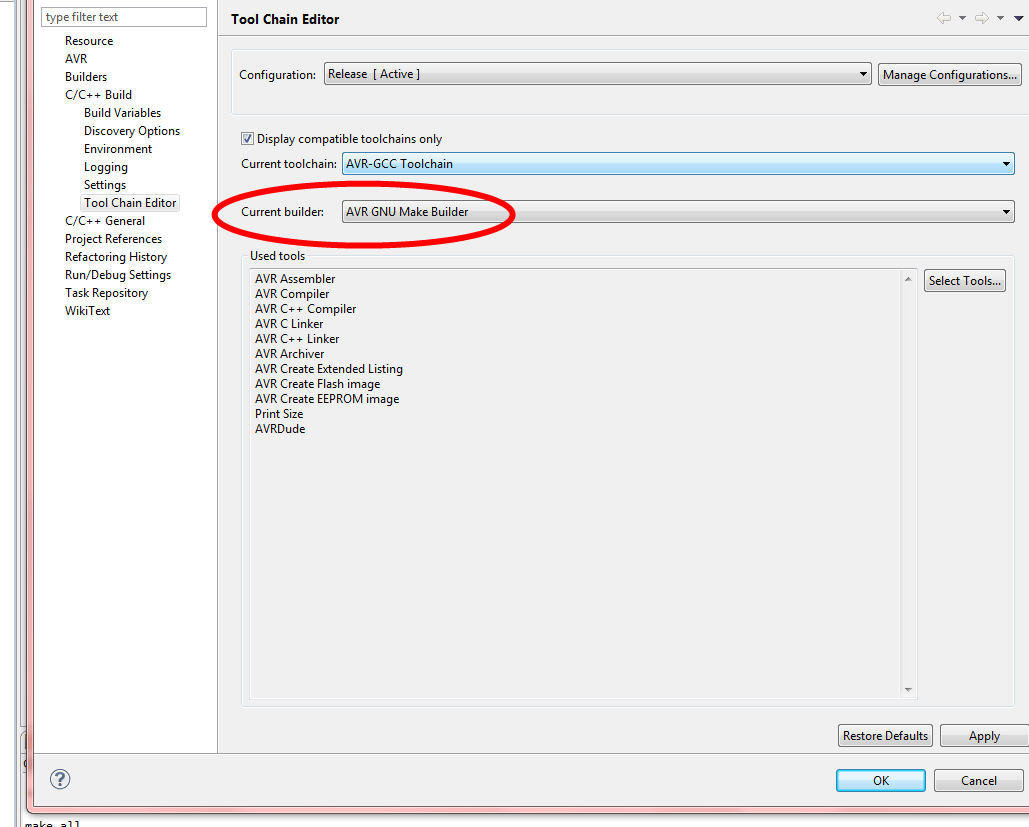This screenshot has width=1029, height=827.
Task: Click the help question mark icon
Action: [60, 779]
